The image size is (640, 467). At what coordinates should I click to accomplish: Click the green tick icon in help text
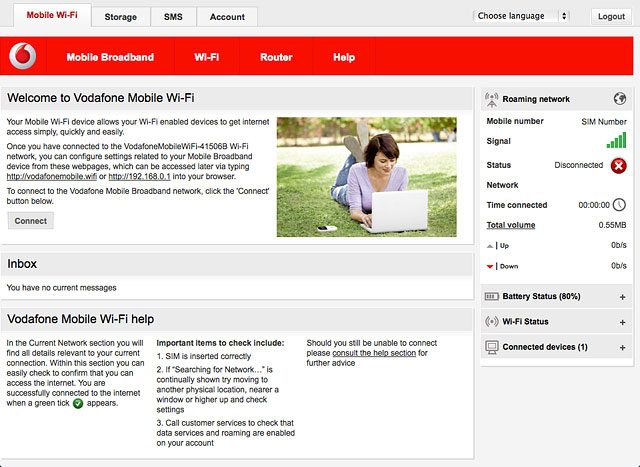(x=78, y=404)
